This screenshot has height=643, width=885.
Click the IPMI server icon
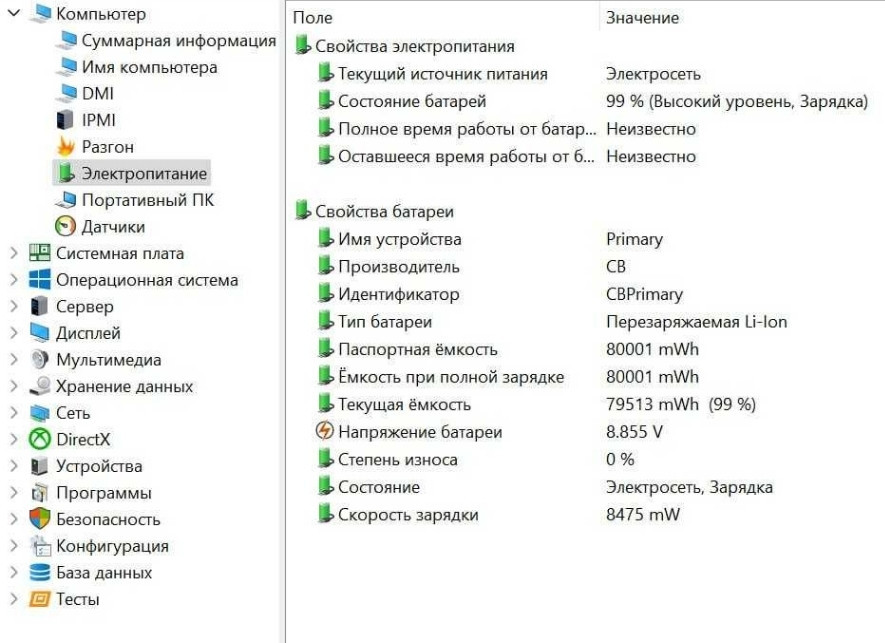tap(65, 120)
